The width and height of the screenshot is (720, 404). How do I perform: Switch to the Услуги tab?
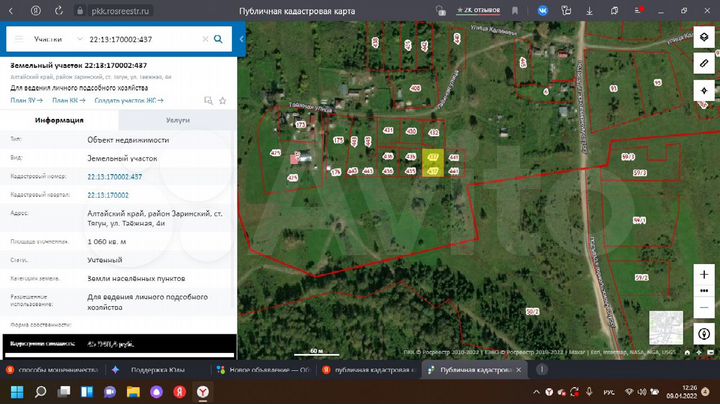[x=178, y=120]
